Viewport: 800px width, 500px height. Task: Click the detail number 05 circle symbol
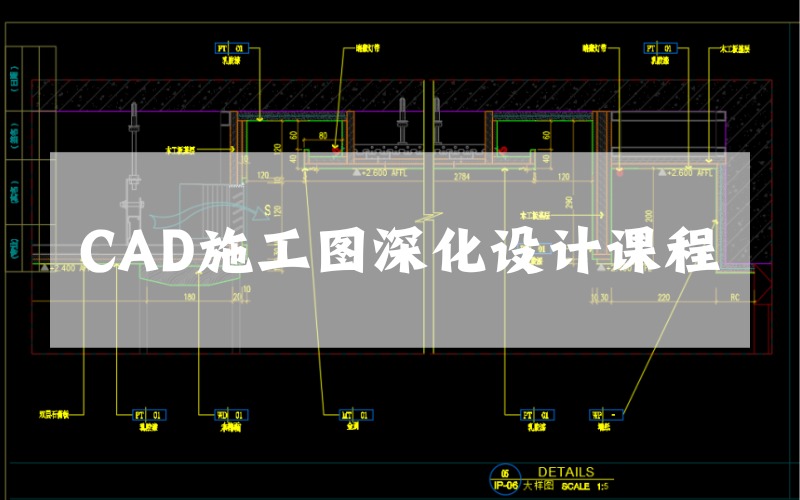pos(507,473)
